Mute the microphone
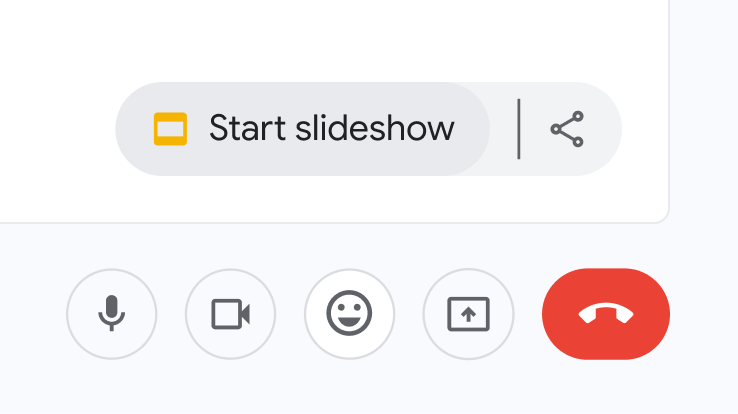The width and height of the screenshot is (738, 414). coord(111,314)
